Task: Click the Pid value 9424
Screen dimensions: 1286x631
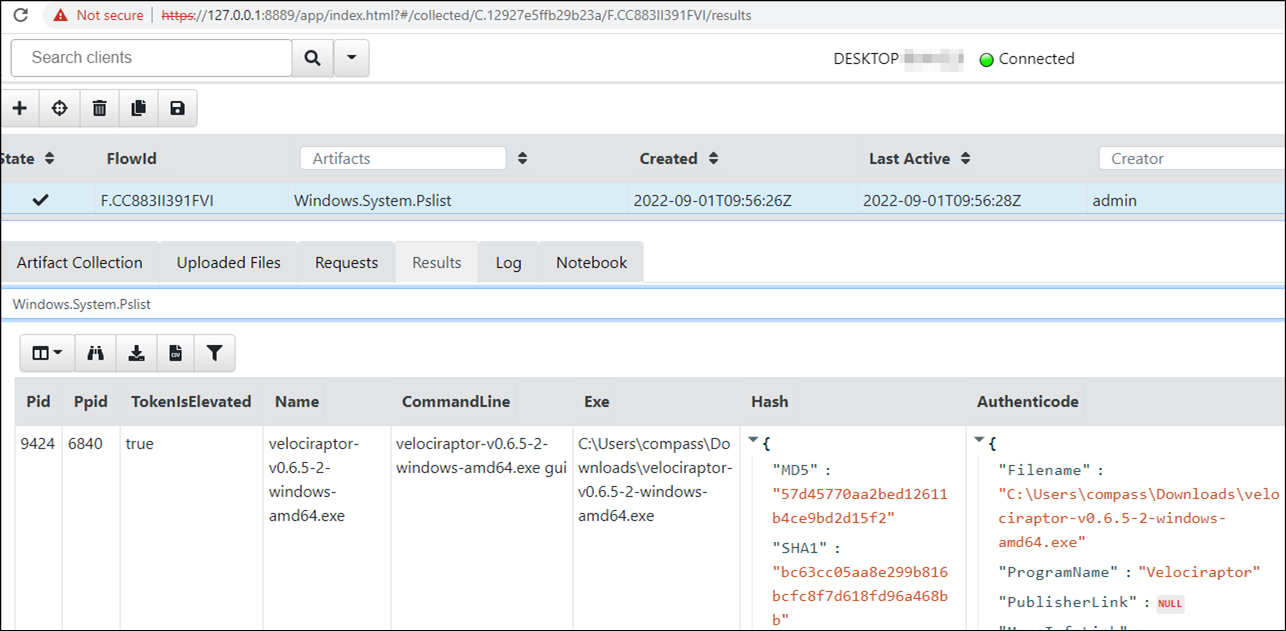Action: 38,444
